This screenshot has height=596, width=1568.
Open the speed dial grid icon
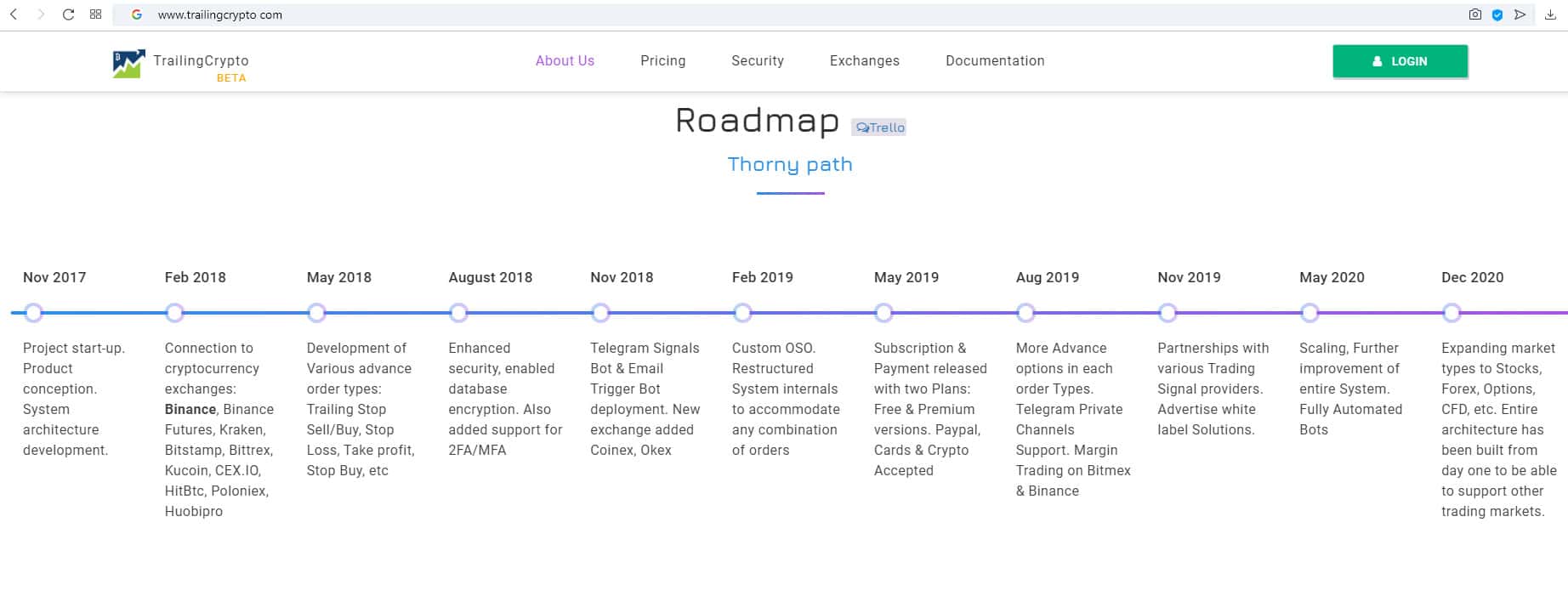95,14
